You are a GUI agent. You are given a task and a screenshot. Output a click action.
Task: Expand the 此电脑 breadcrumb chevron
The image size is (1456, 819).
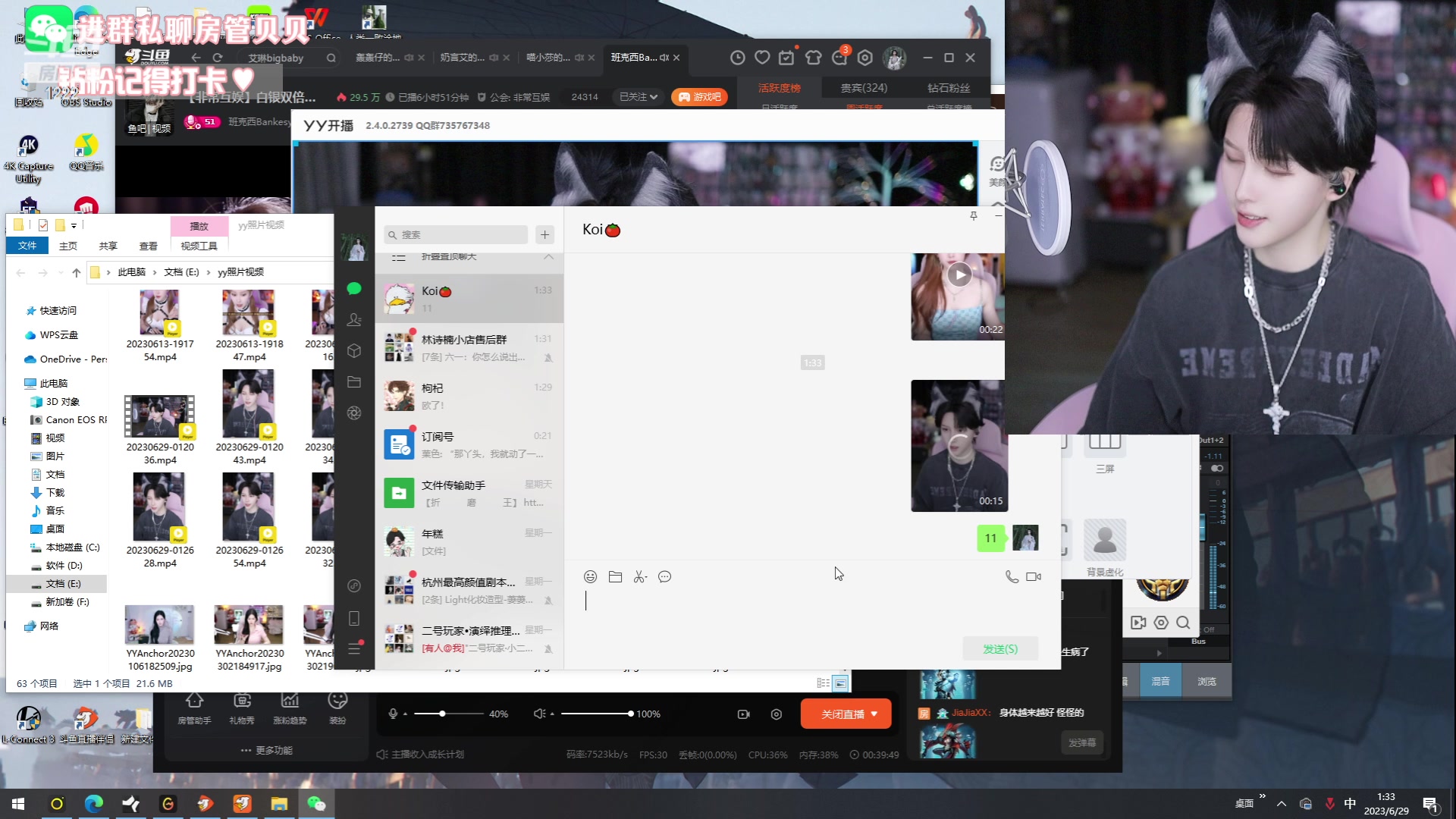click(x=155, y=272)
